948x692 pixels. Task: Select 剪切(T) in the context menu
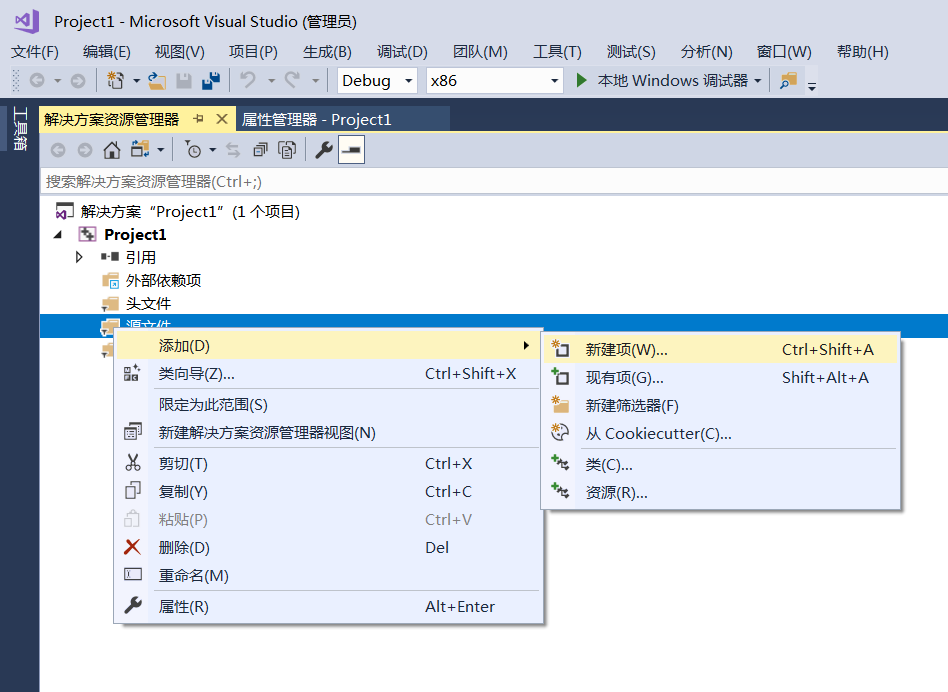click(328, 464)
